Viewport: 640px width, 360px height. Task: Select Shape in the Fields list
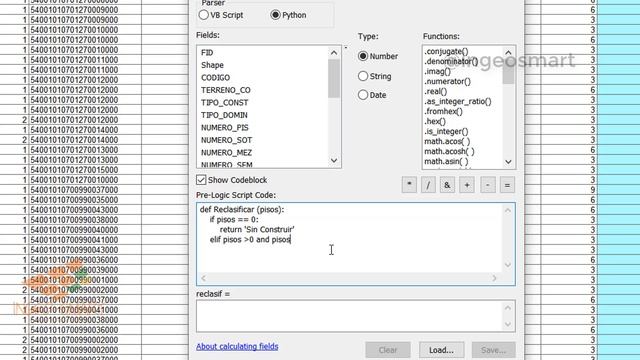tap(212, 65)
